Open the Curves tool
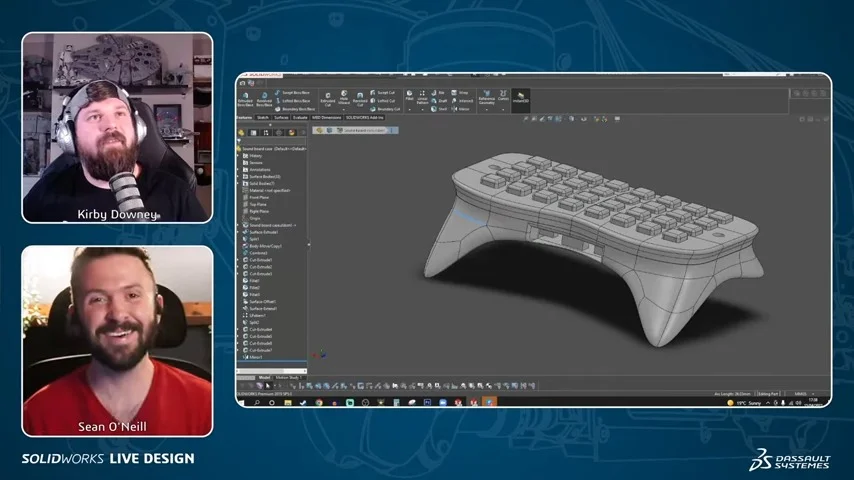 click(503, 96)
